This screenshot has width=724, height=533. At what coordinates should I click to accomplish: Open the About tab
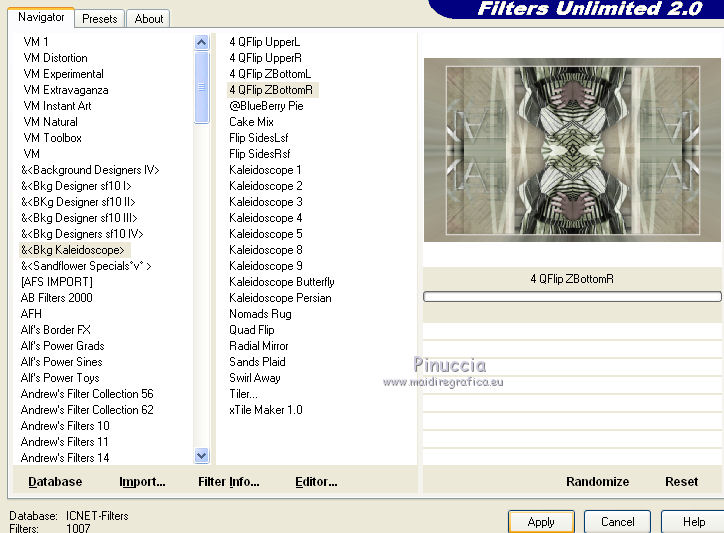click(x=148, y=19)
